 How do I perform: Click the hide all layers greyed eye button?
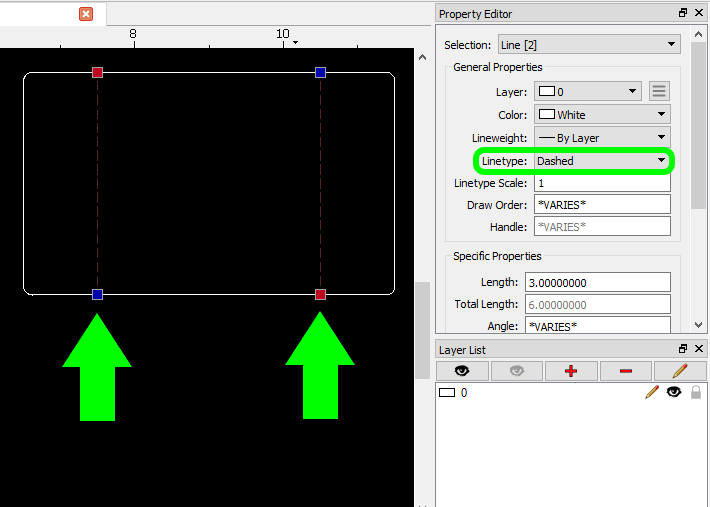point(517,371)
